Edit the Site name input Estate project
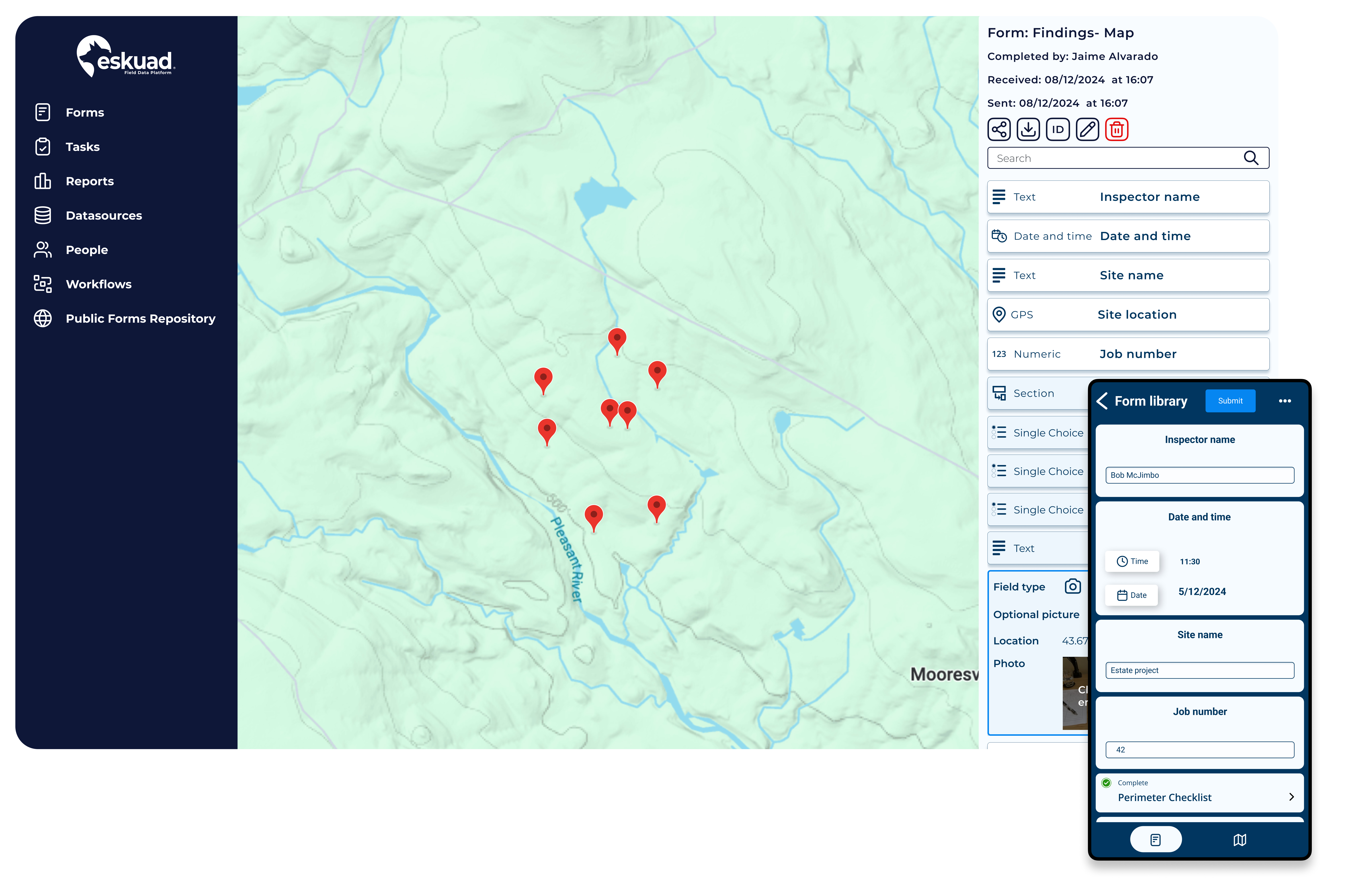 (1200, 670)
